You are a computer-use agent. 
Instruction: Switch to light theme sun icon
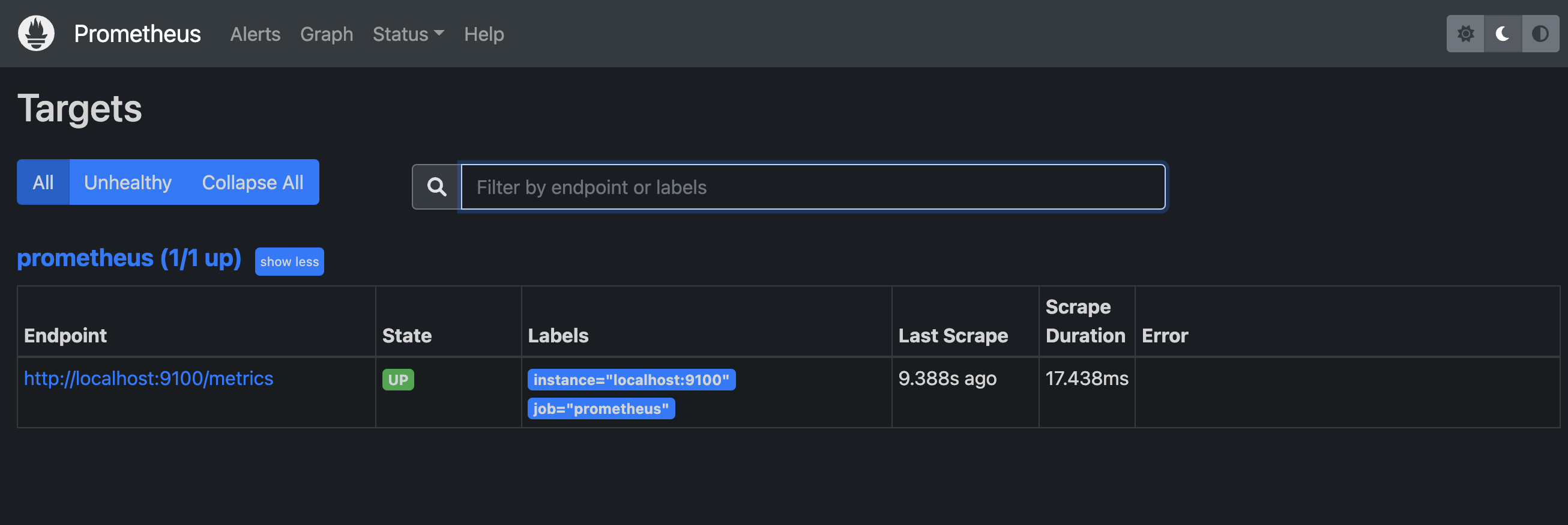coord(1465,34)
